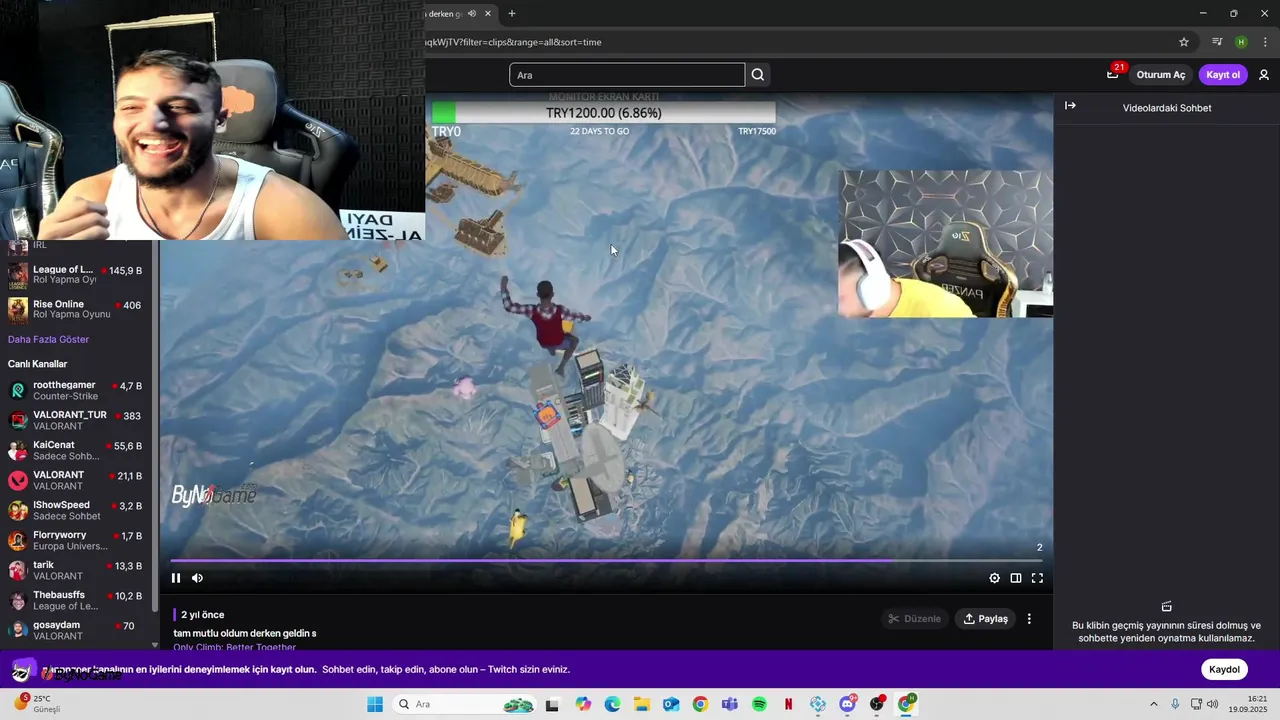This screenshot has width=1280, height=720.
Task: Open IShowSpeed live channel
Action: [76, 510]
